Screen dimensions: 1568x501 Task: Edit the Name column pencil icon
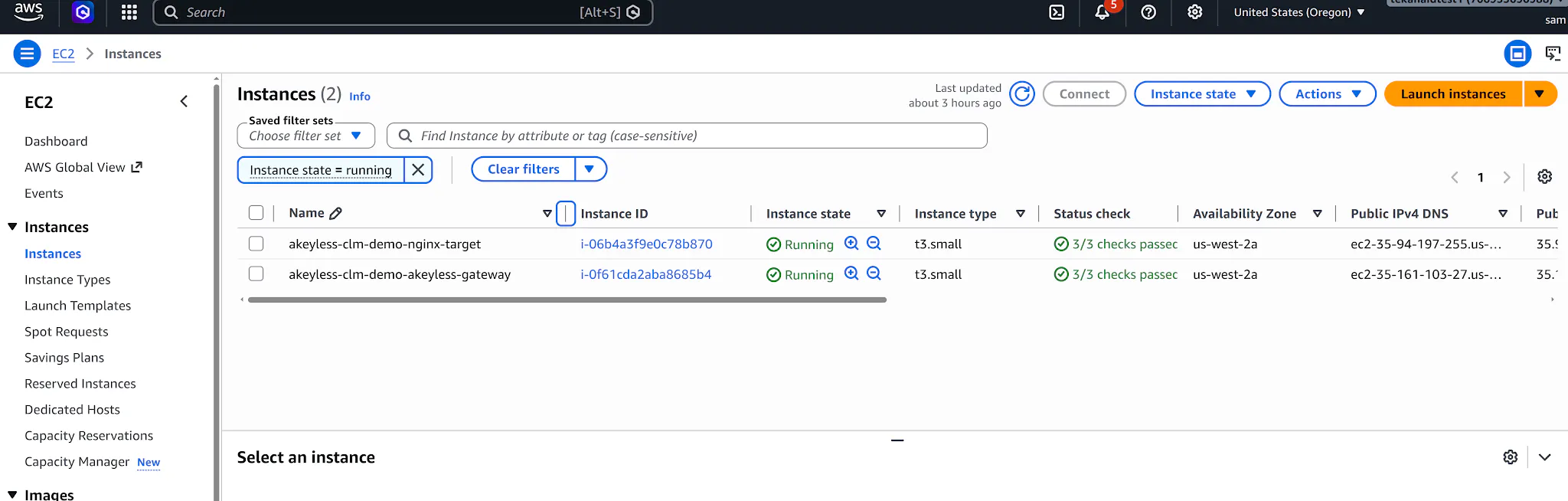[335, 214]
